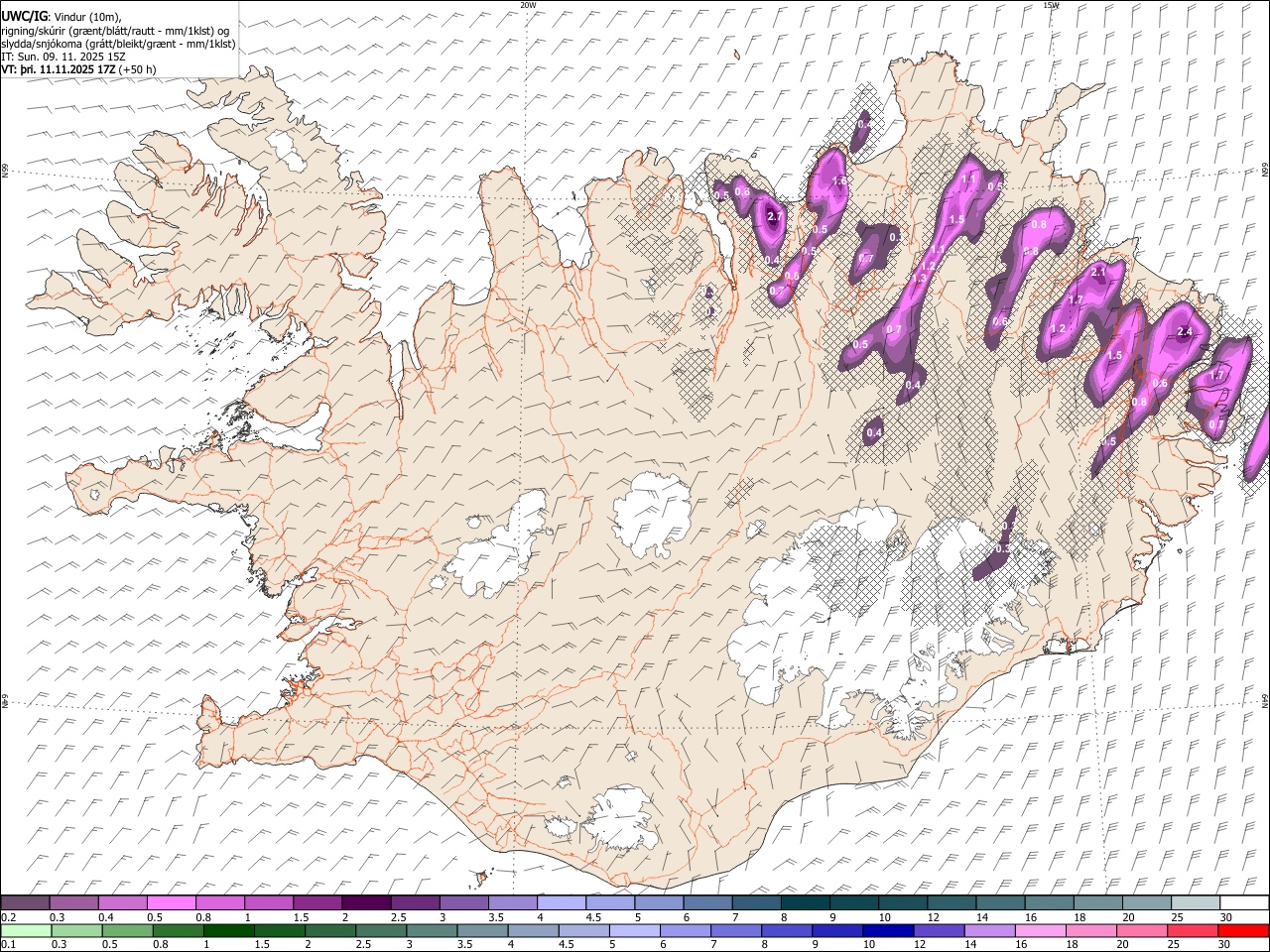
Task: Pick upper legend dark teal swatch between 8 and 9
Action: [805, 902]
